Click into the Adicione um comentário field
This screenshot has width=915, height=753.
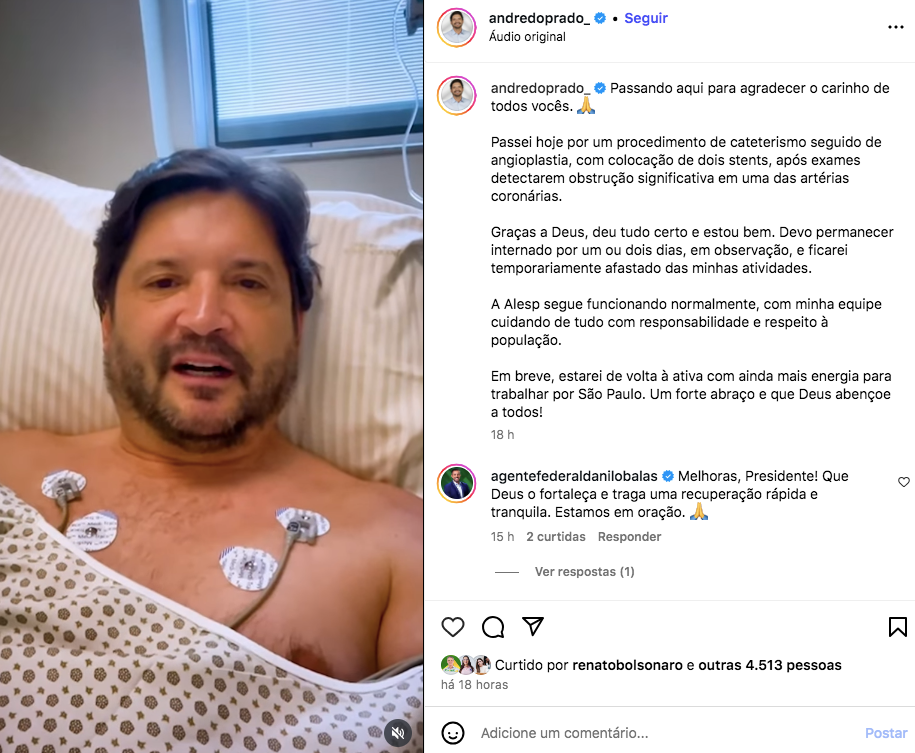coord(665,733)
